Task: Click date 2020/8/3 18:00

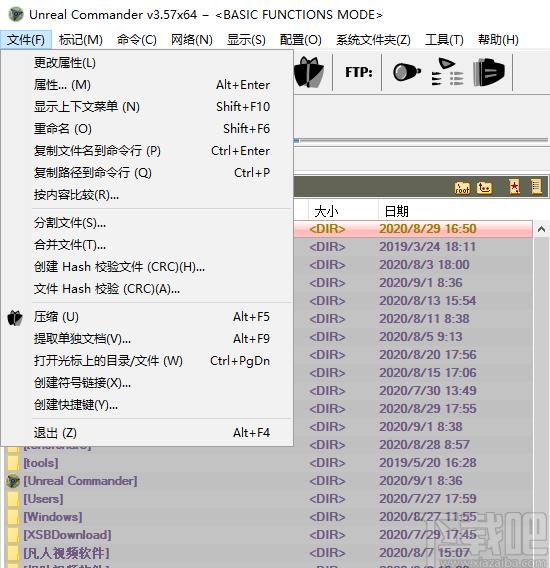Action: point(424,265)
